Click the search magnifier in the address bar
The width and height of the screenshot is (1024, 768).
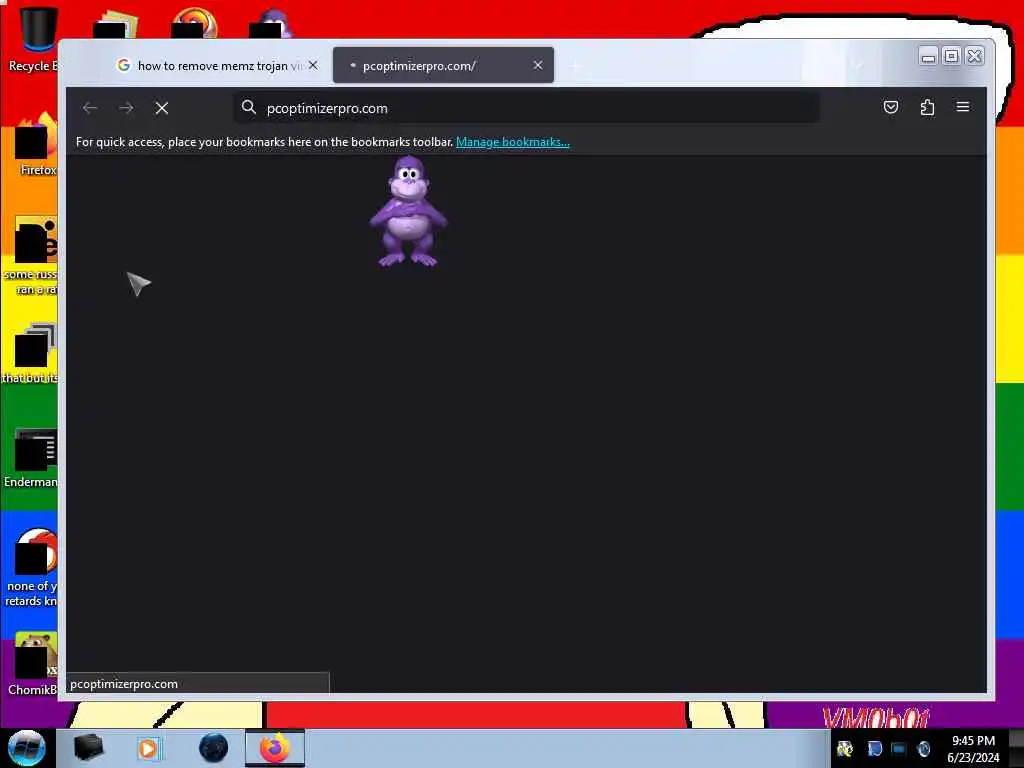[249, 108]
